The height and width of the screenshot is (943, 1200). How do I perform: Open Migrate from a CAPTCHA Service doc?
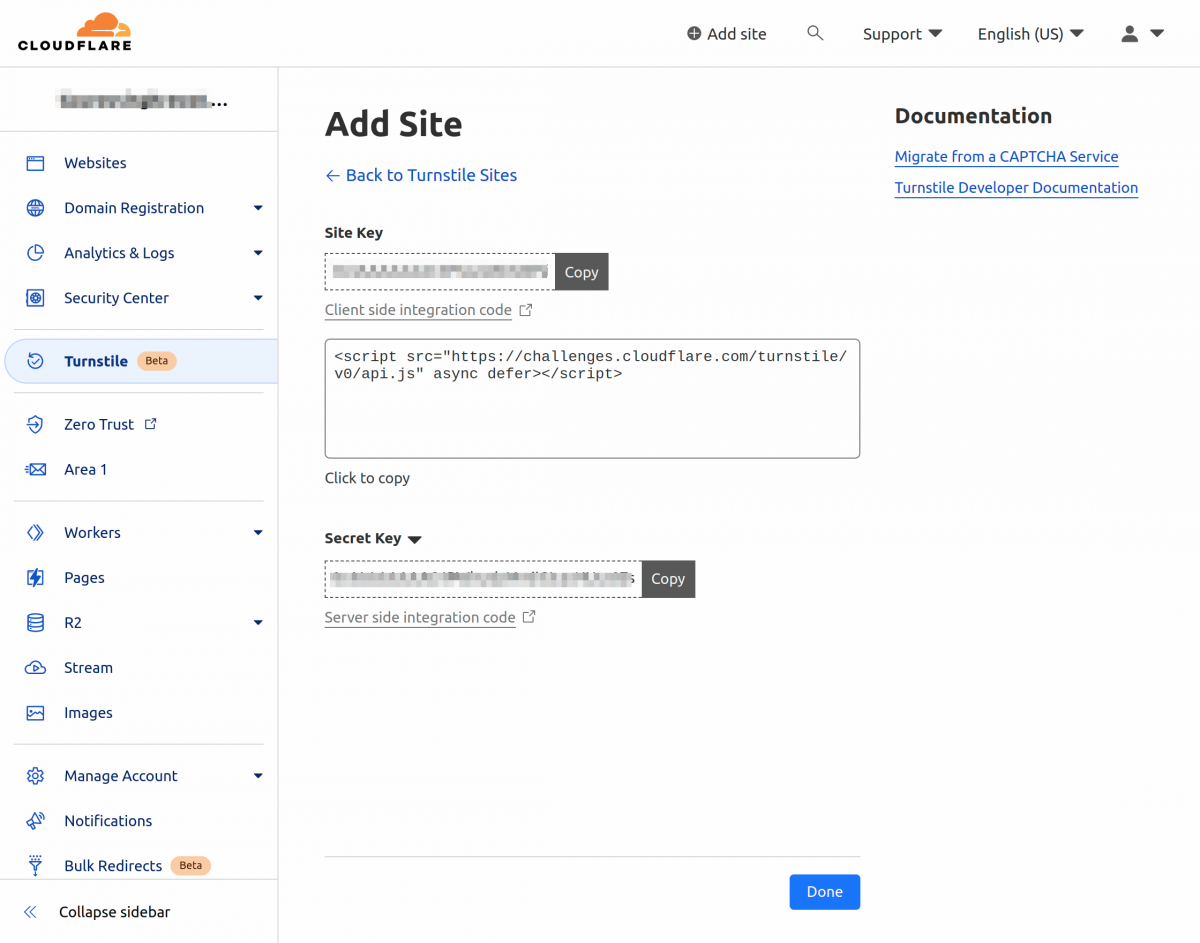tap(1006, 157)
